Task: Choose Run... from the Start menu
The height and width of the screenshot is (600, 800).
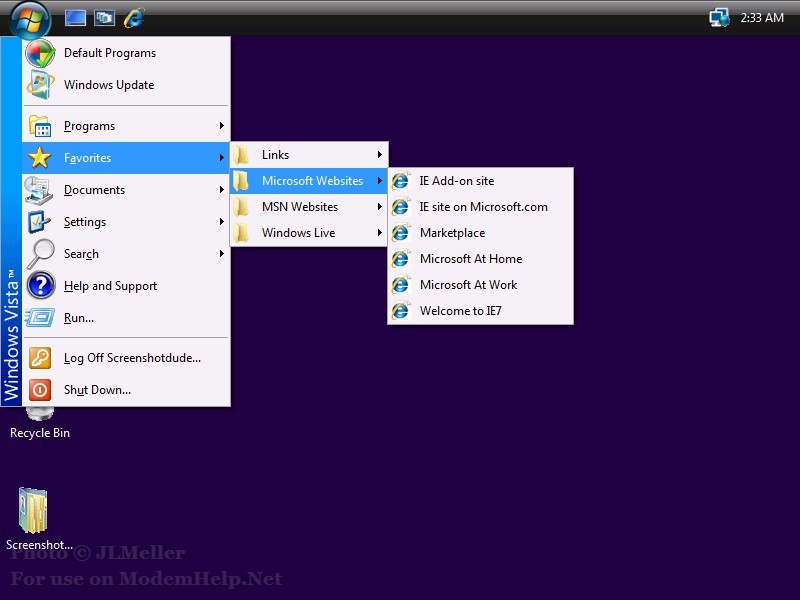Action: 127,318
